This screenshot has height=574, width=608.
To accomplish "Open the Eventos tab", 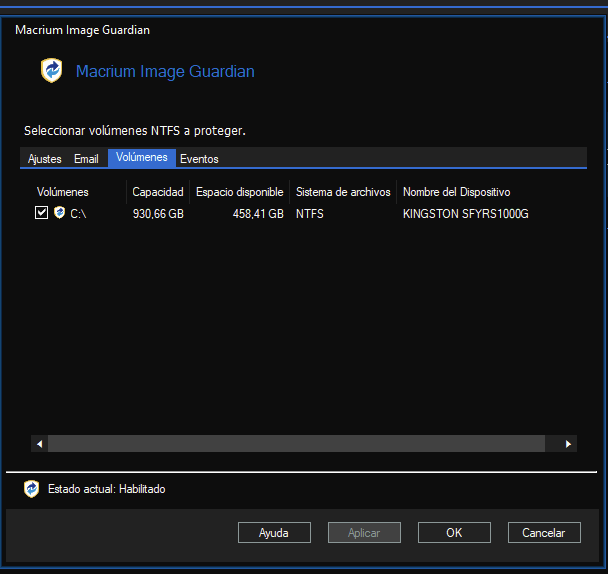I will click(199, 159).
